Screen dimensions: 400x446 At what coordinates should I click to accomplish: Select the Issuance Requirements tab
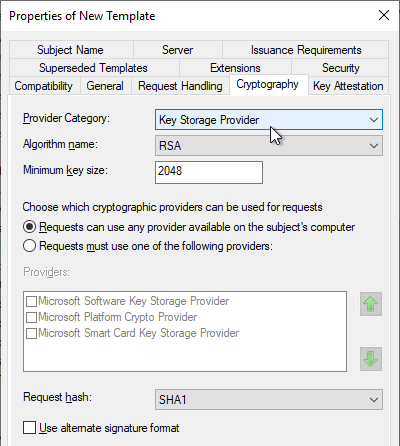point(306,50)
